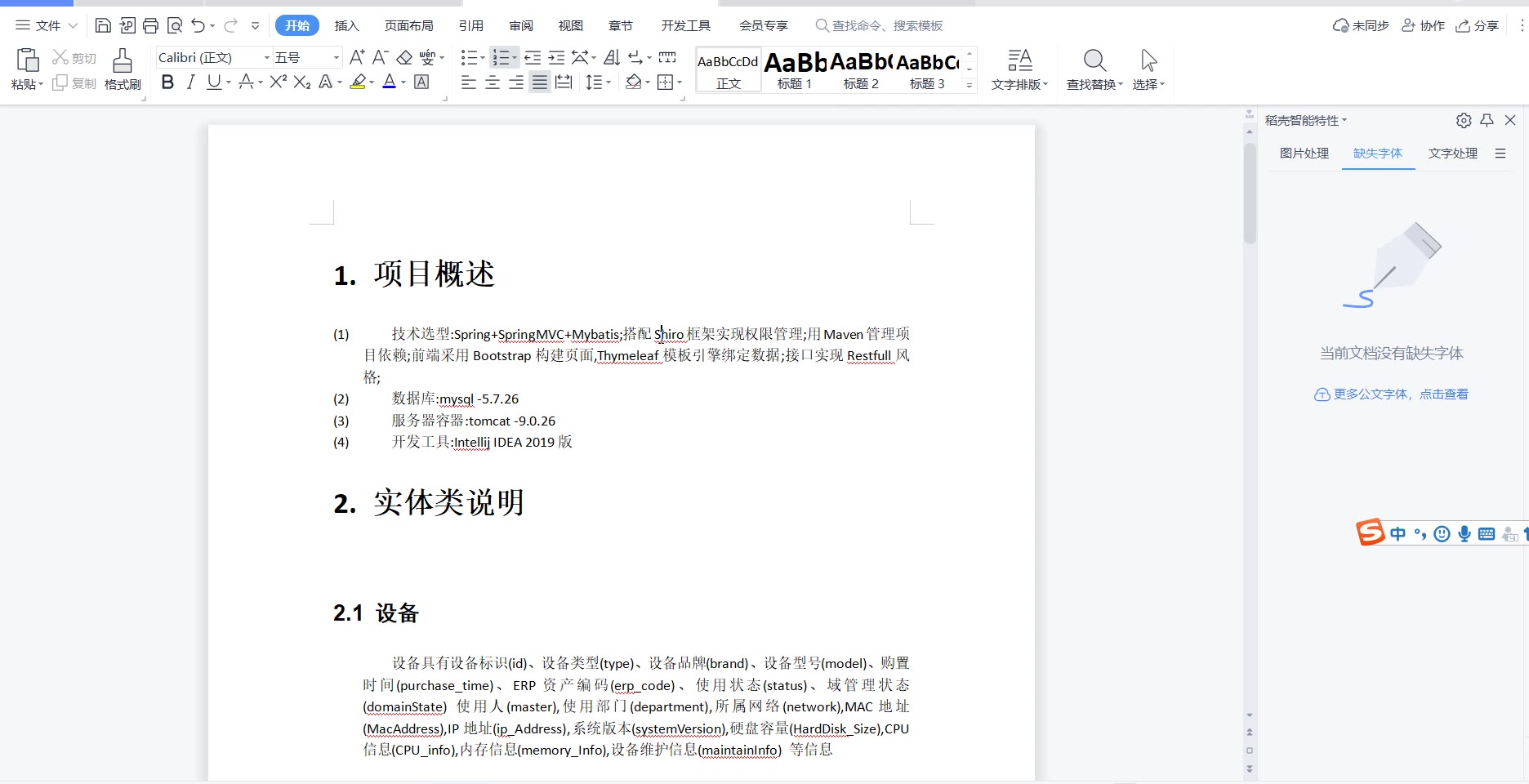The image size is (1529, 784).
Task: Decrease font size with A- icon
Action: [380, 57]
